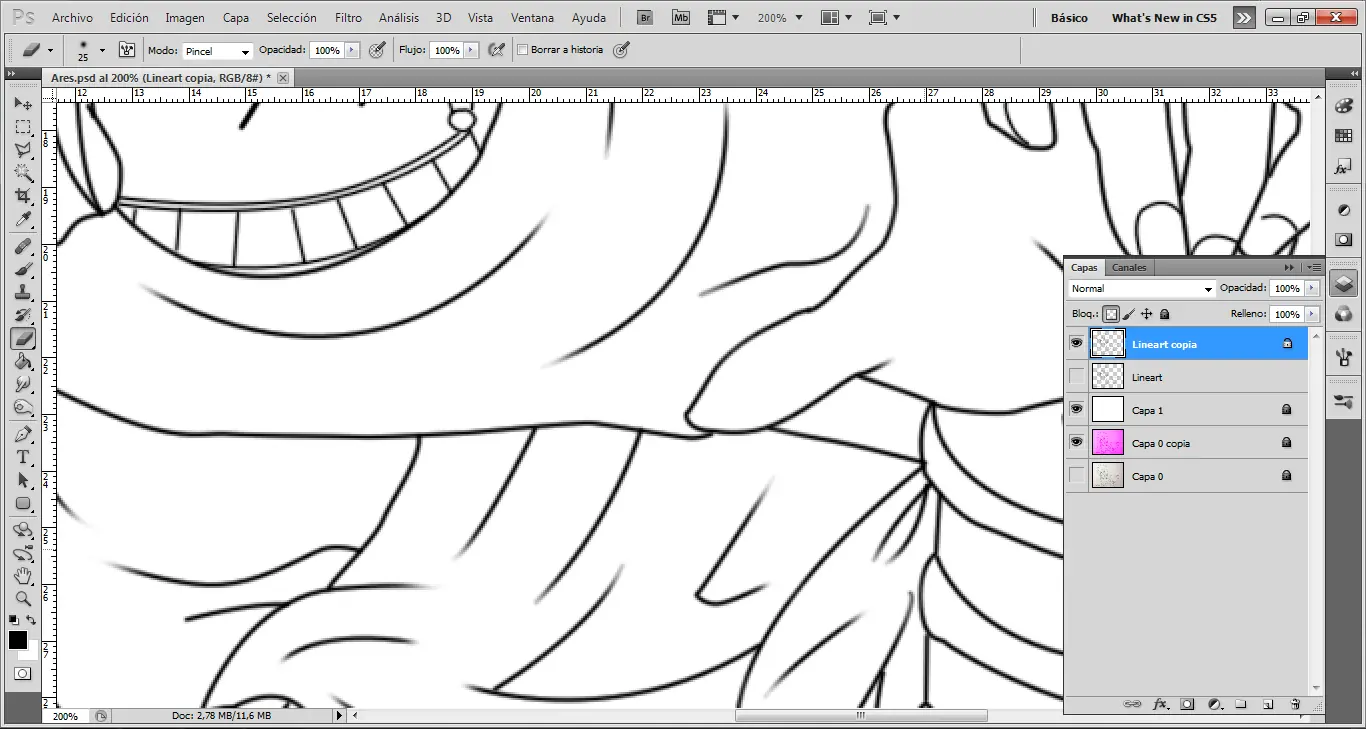
Task: Open the layer Opacidad slider arrow
Action: pyautogui.click(x=1312, y=288)
